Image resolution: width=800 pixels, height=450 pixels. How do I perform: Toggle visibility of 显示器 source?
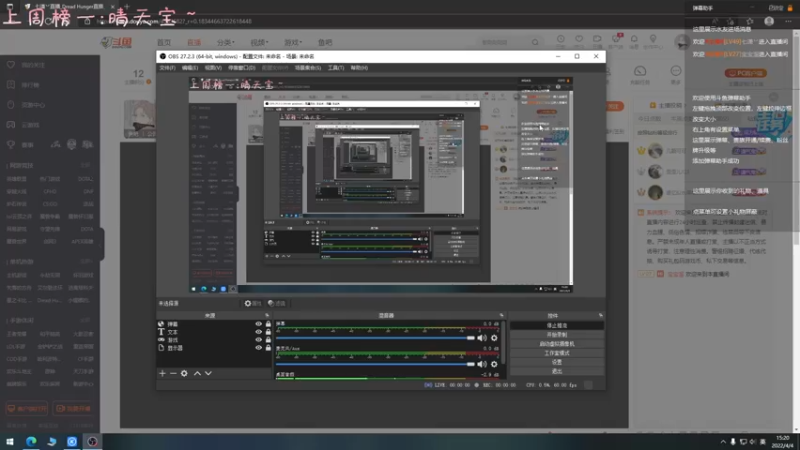click(x=259, y=348)
